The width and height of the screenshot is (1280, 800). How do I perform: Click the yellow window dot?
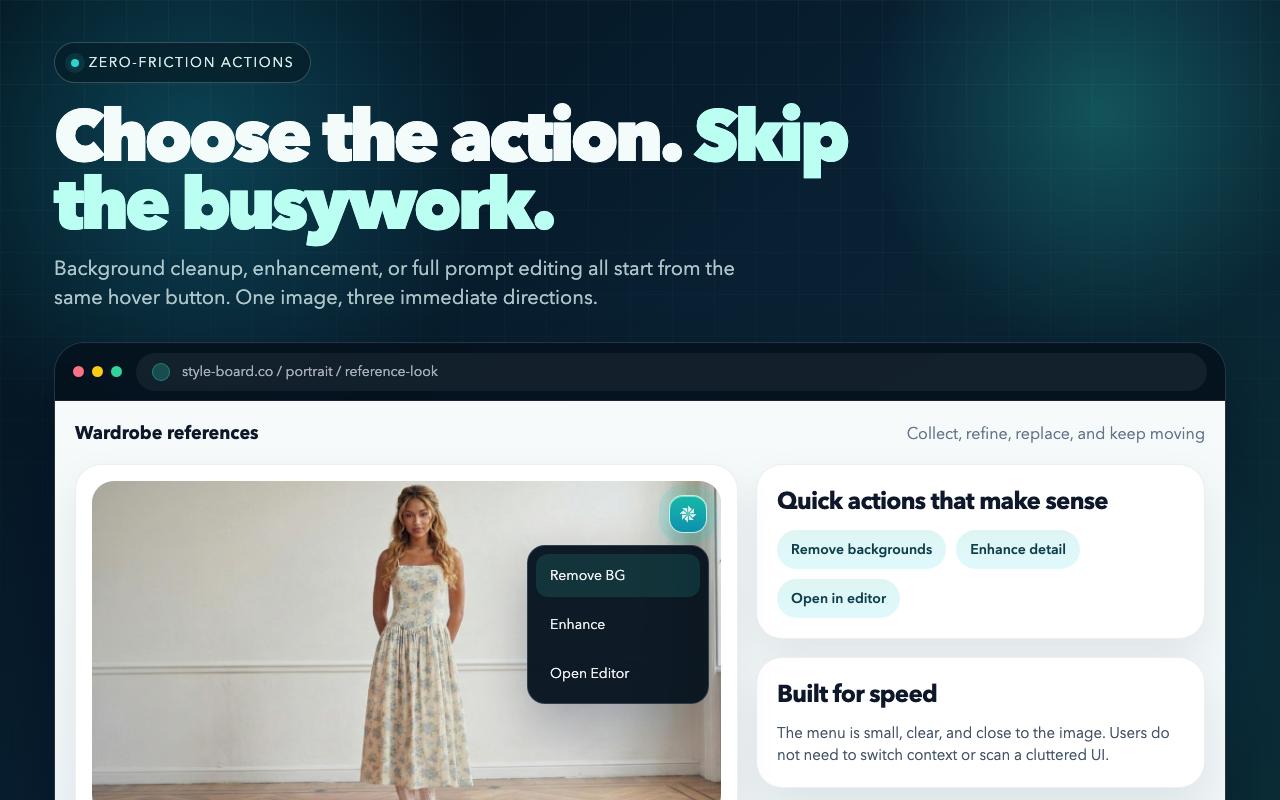point(97,371)
